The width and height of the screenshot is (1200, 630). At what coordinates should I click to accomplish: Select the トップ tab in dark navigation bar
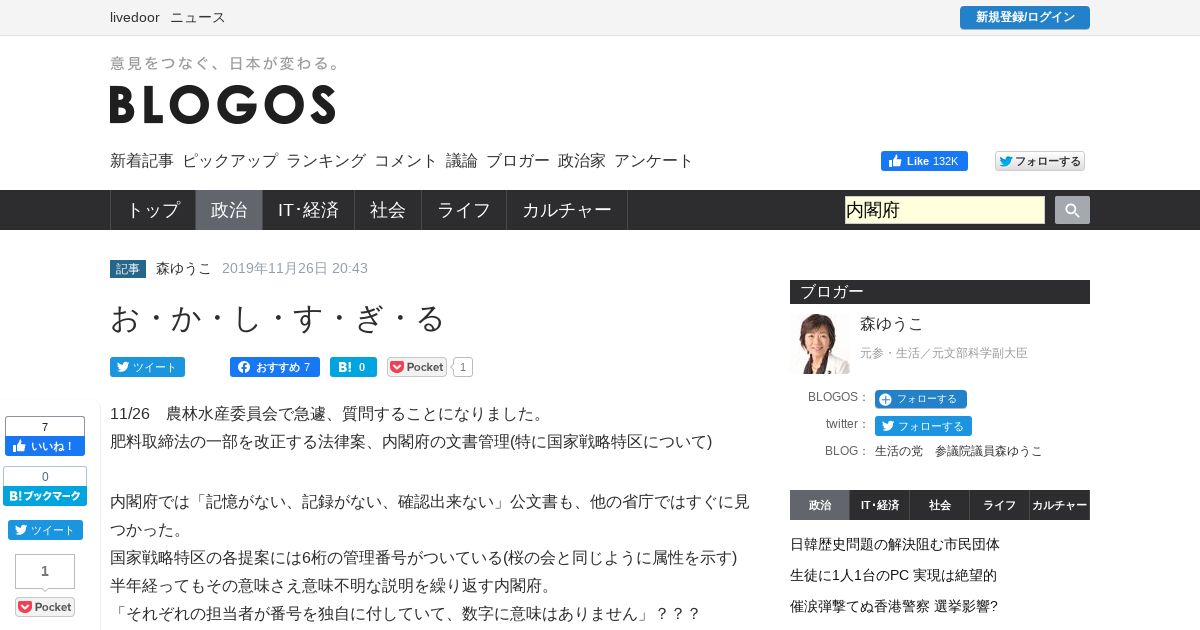pos(153,210)
